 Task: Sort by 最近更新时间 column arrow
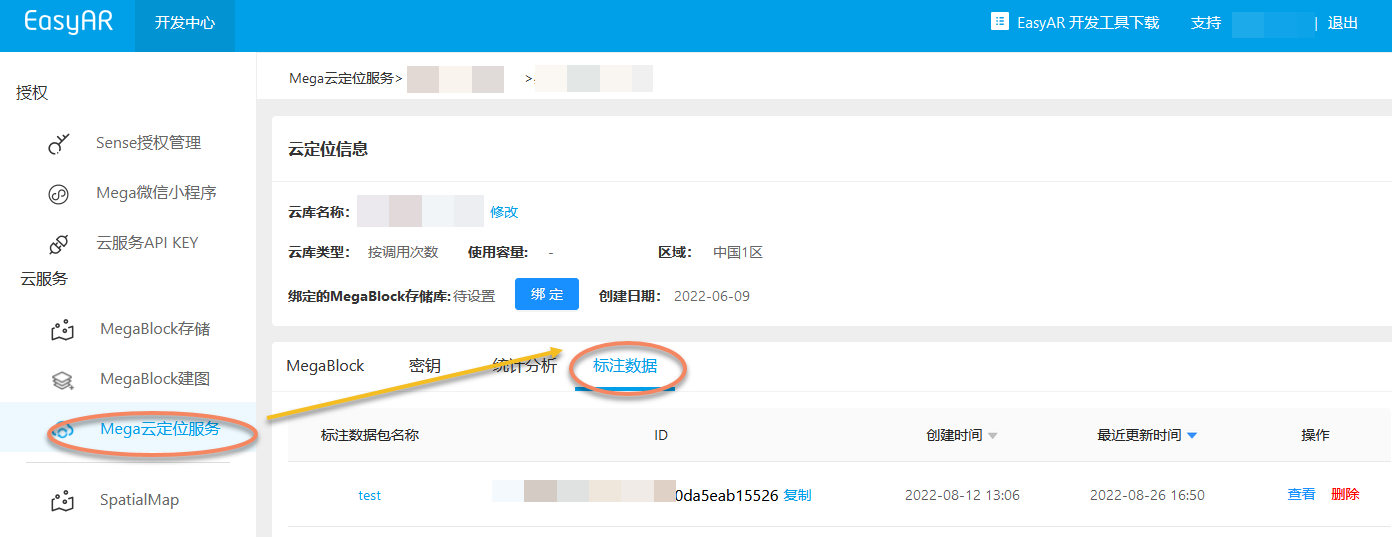point(1192,436)
